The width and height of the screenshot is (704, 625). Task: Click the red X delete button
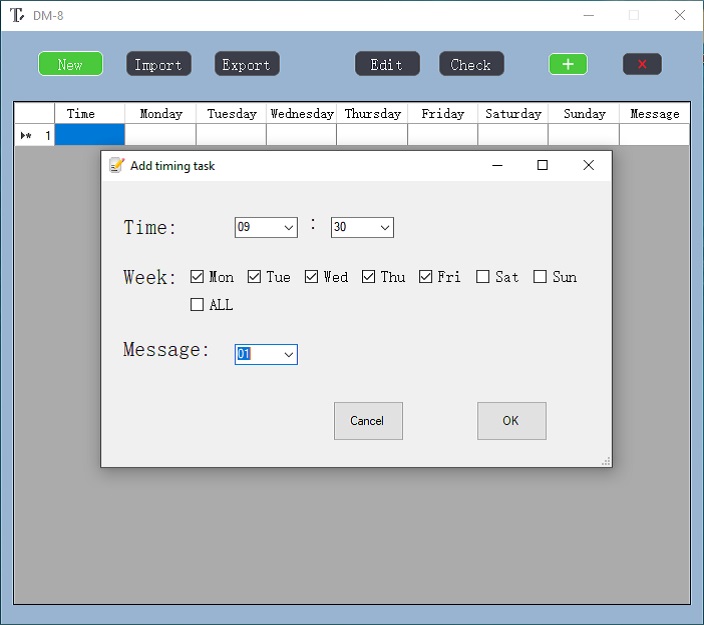click(641, 64)
